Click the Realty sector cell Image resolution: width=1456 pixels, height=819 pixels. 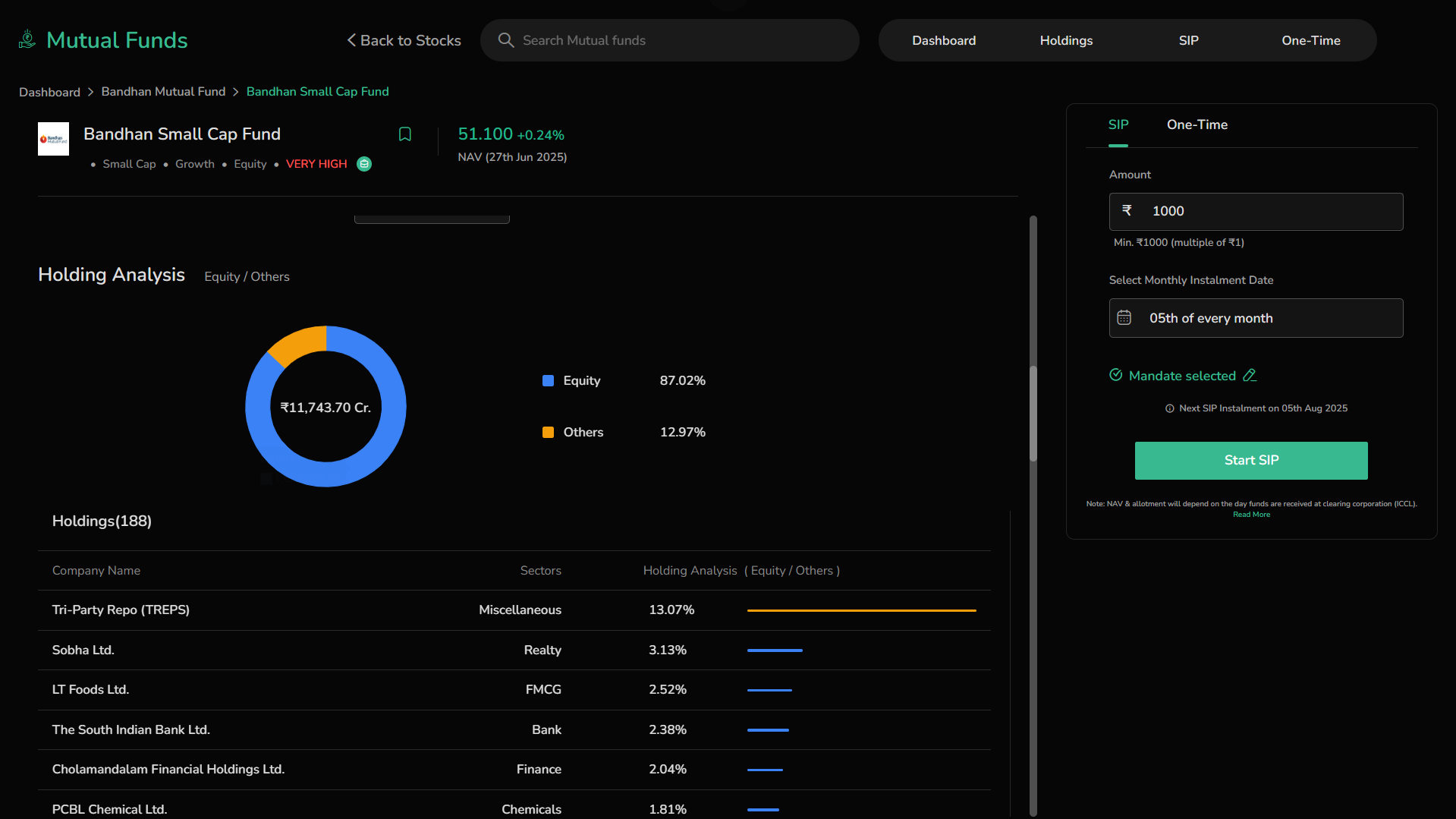coord(542,650)
